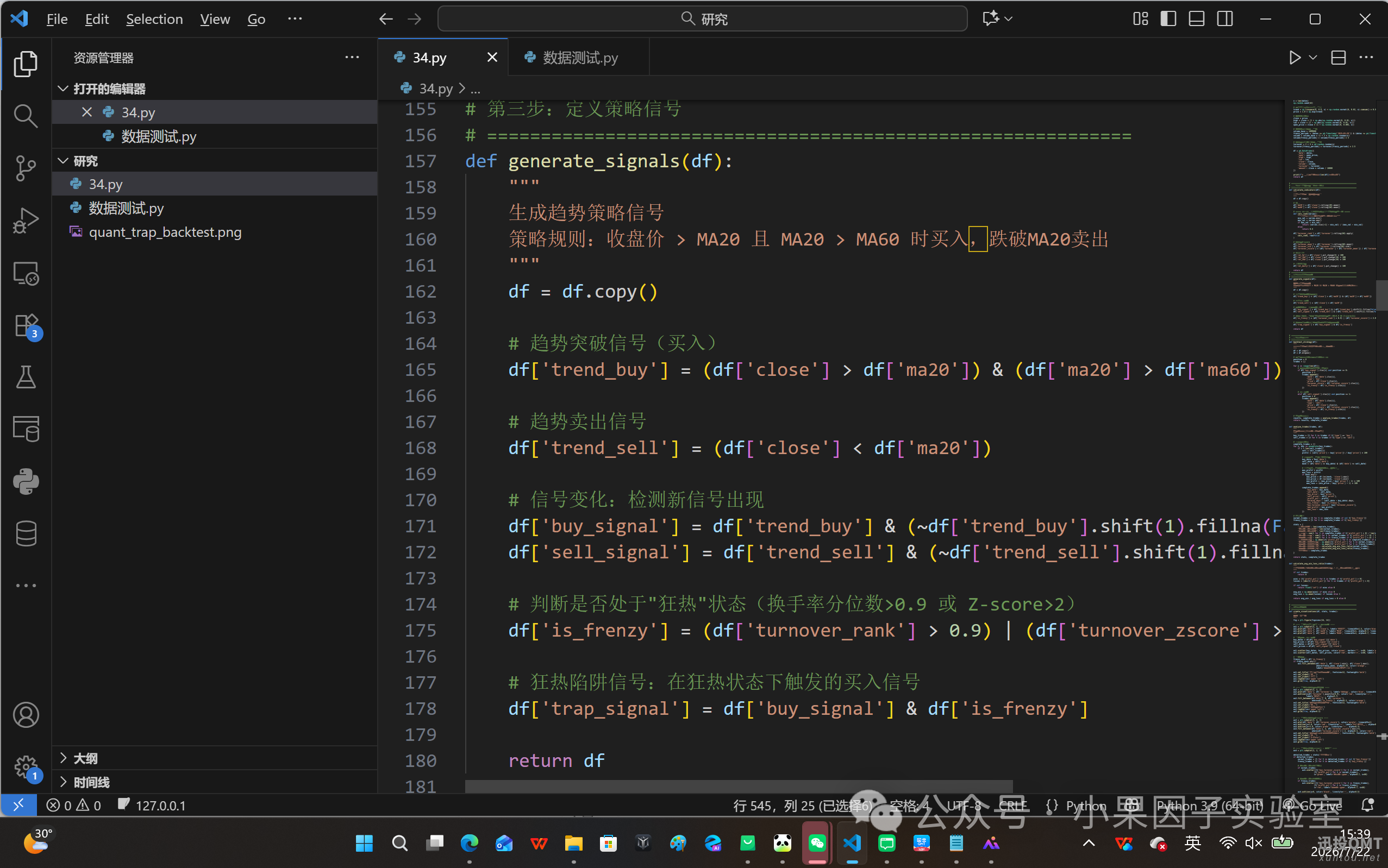The height and width of the screenshot is (868, 1388).
Task: Open Explorer panel more actions ellipsis
Action: [352, 58]
